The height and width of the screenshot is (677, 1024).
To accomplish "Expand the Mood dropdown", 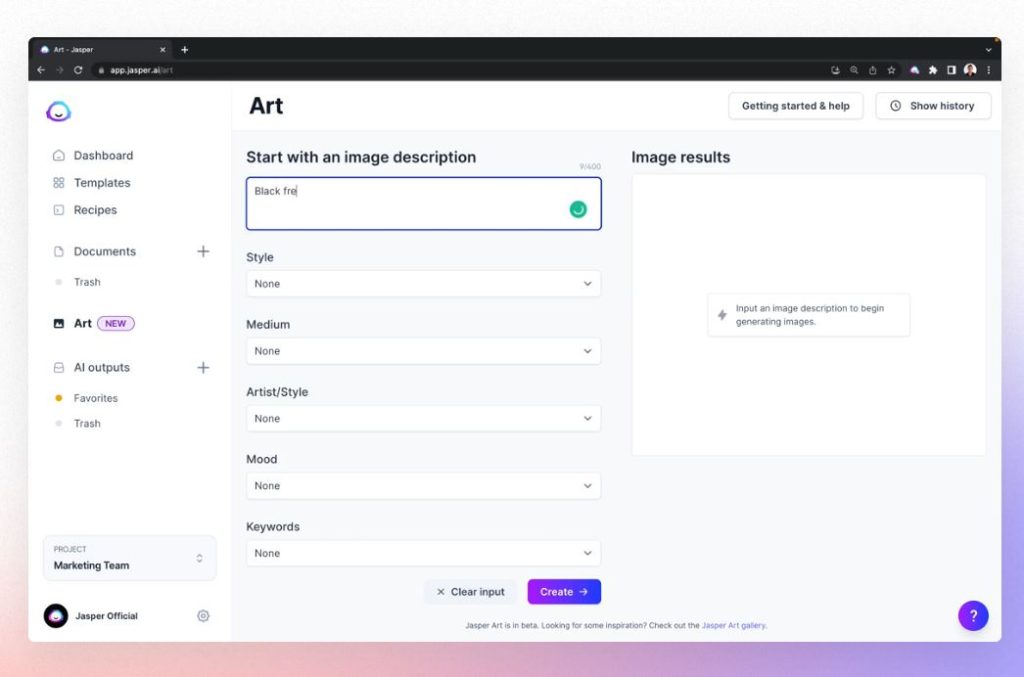I will coord(424,486).
